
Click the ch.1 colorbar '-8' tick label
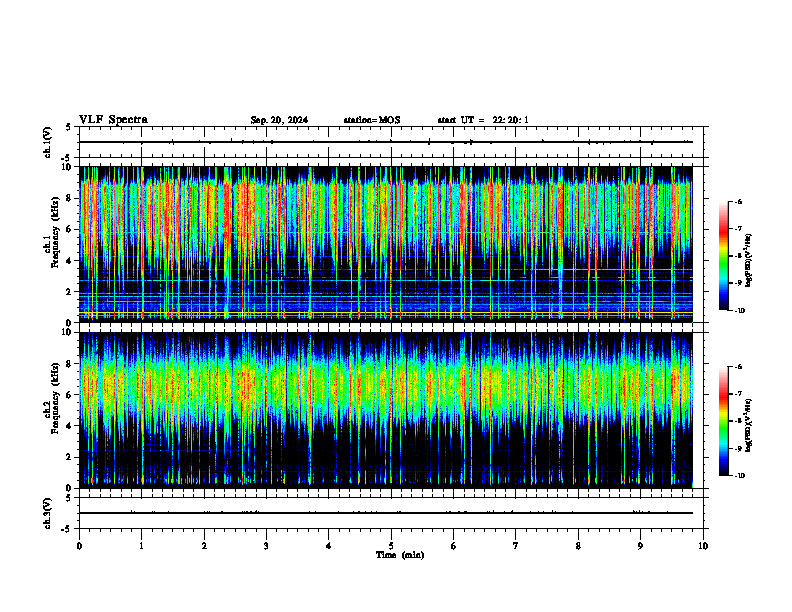click(x=738, y=256)
